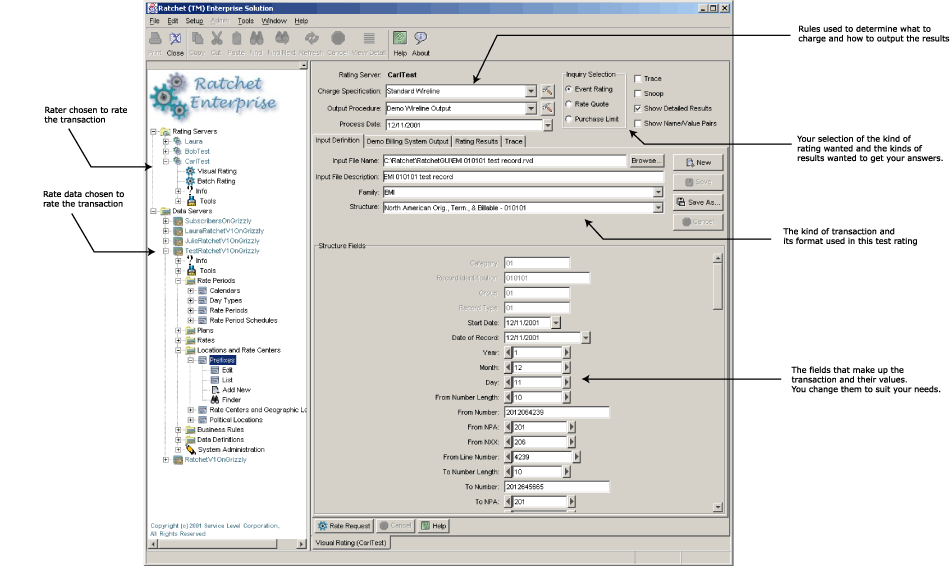Increase the From NPA value
This screenshot has width=950, height=566.
(571, 427)
